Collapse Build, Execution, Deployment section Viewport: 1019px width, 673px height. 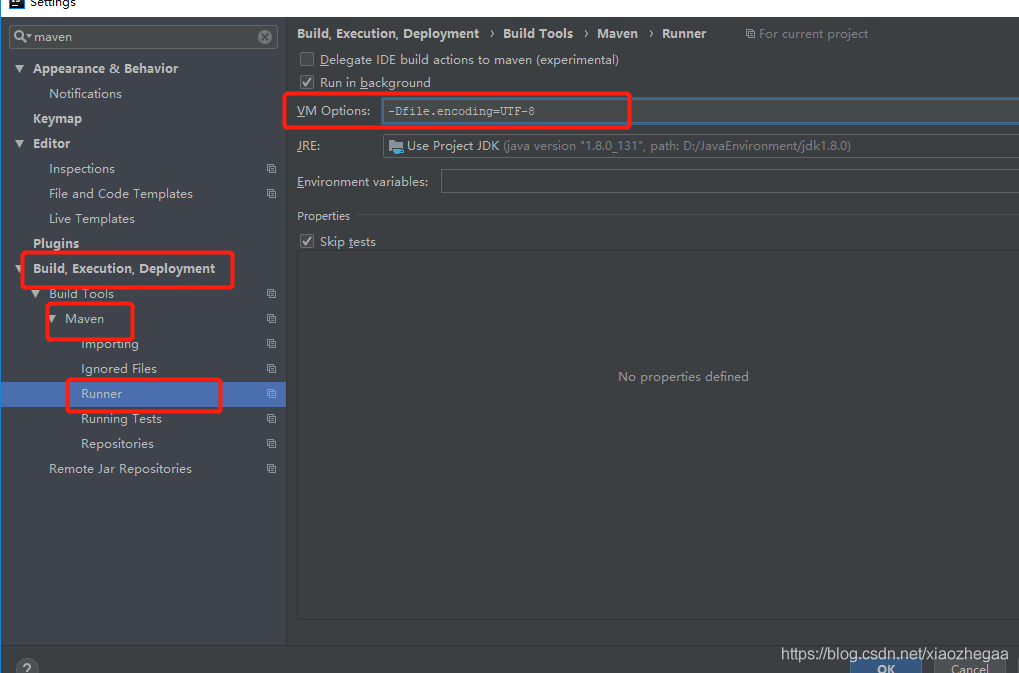pyautogui.click(x=18, y=269)
